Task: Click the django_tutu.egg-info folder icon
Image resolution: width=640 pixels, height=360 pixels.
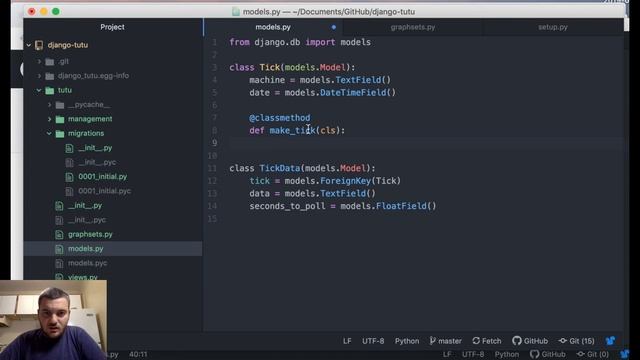Action: pos(50,76)
